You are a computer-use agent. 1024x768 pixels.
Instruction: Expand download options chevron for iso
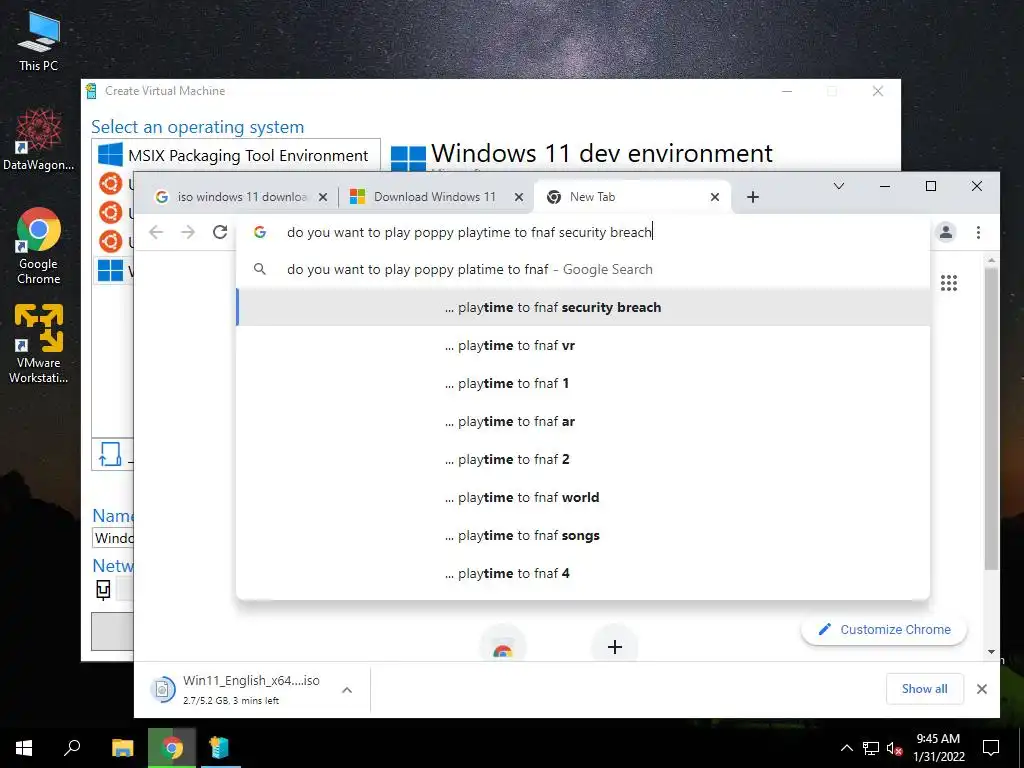pyautogui.click(x=347, y=690)
